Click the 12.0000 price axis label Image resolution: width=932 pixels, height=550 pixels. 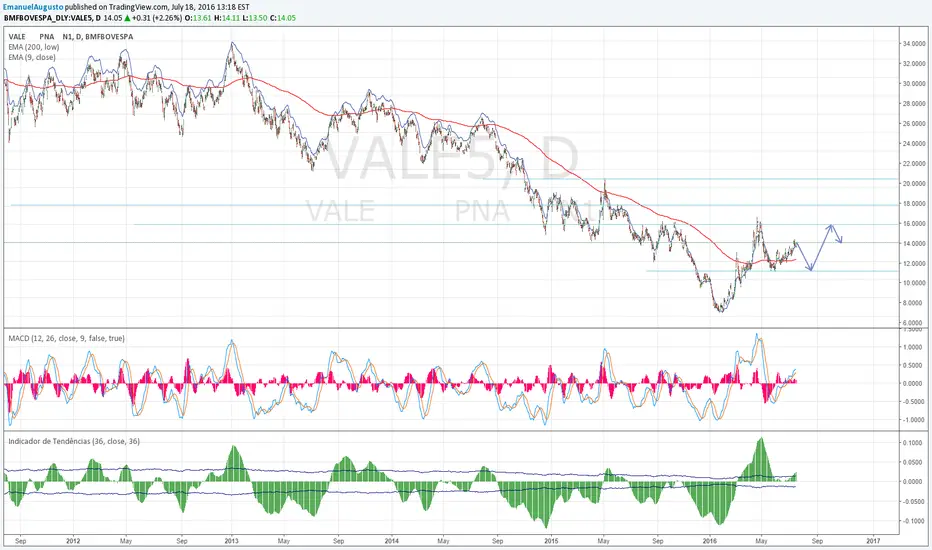click(x=914, y=263)
